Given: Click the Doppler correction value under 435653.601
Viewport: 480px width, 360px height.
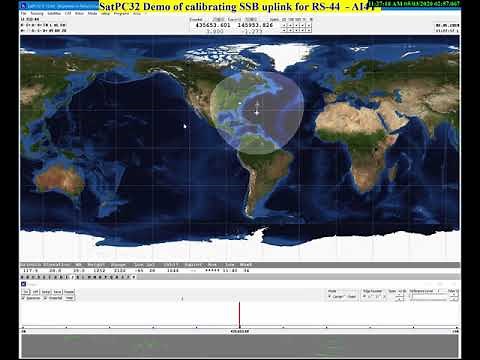Looking at the screenshot, I should [215, 31].
